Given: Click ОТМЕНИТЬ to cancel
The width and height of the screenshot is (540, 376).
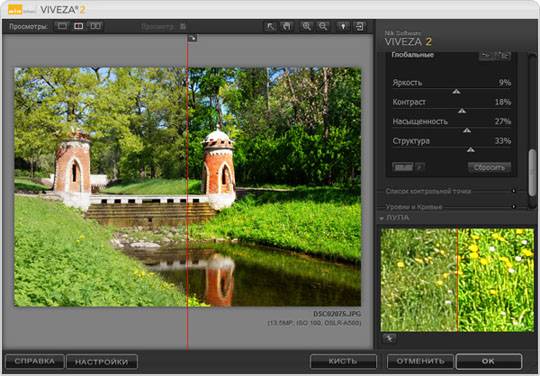Looking at the screenshot, I should (420, 362).
